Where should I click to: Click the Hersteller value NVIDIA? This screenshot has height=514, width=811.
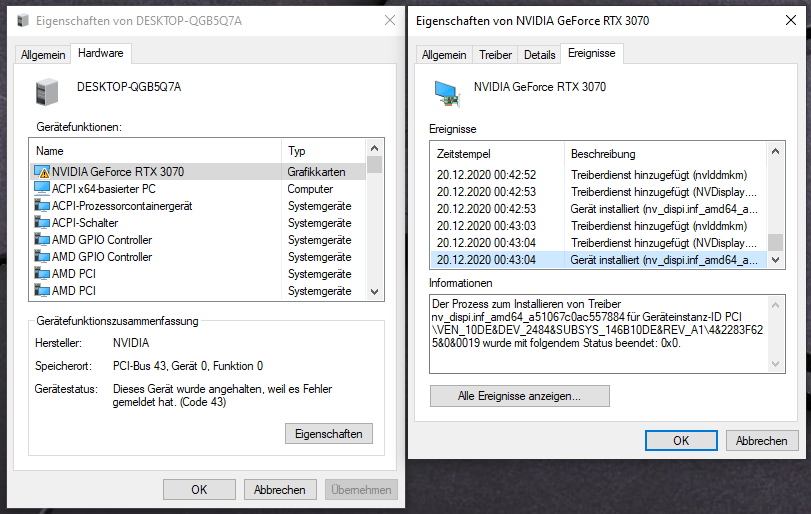pyautogui.click(x=131, y=343)
